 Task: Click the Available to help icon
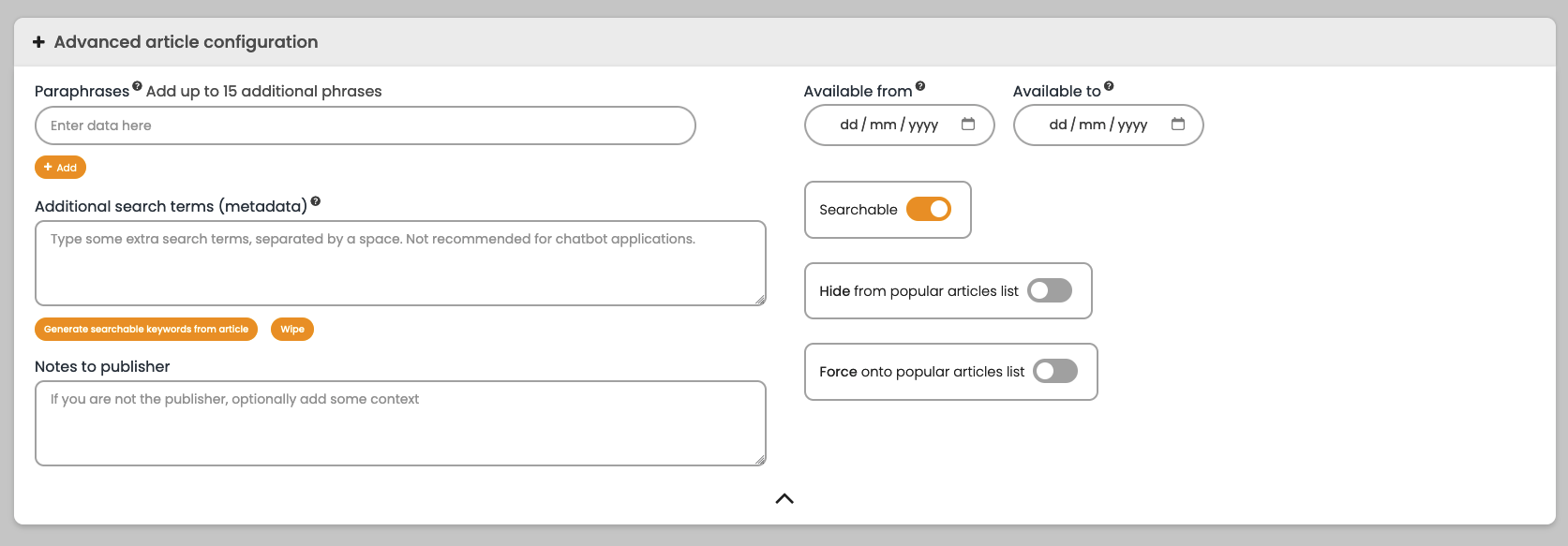pyautogui.click(x=1109, y=86)
